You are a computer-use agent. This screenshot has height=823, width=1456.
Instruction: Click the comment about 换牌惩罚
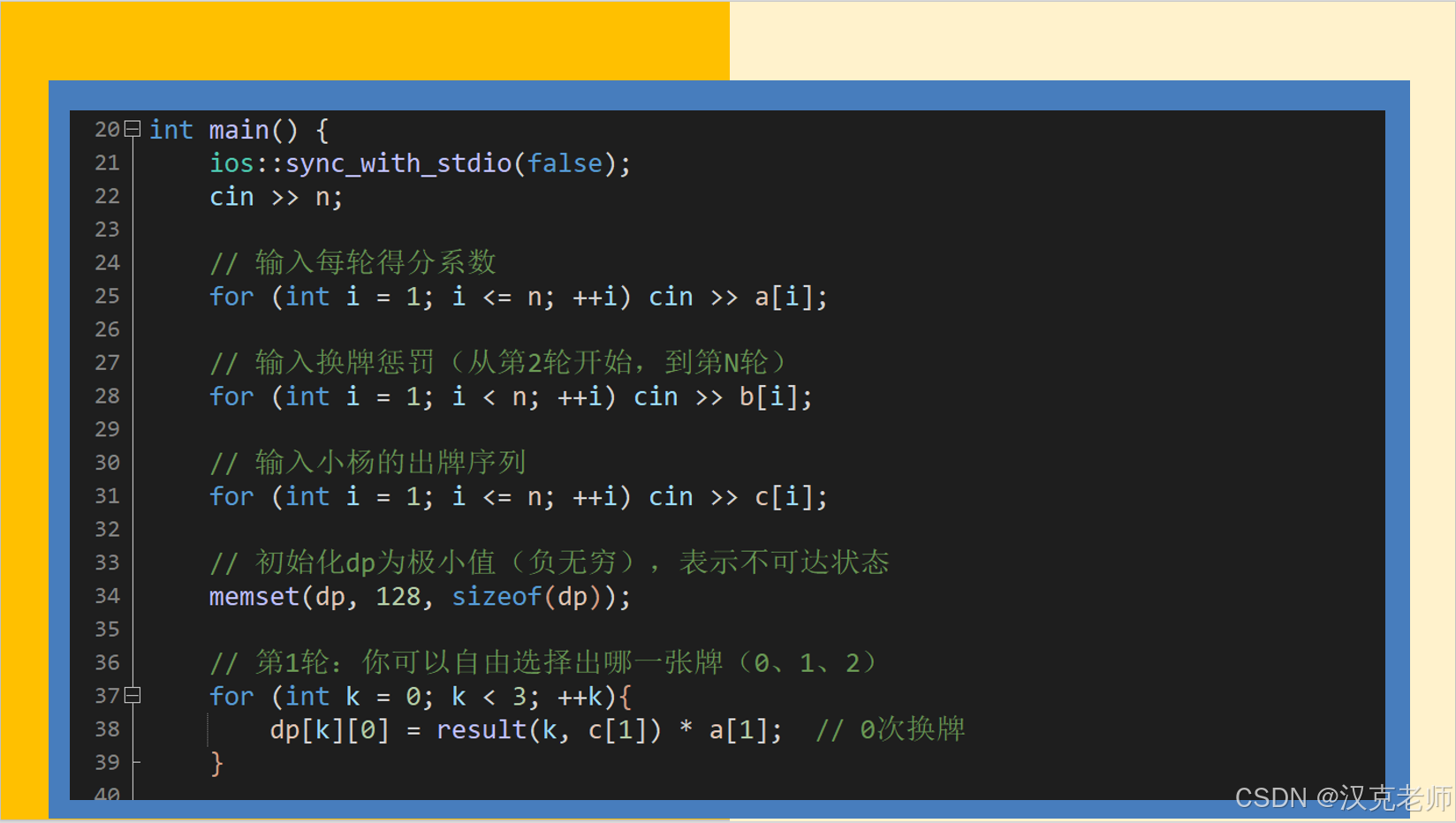(x=498, y=362)
